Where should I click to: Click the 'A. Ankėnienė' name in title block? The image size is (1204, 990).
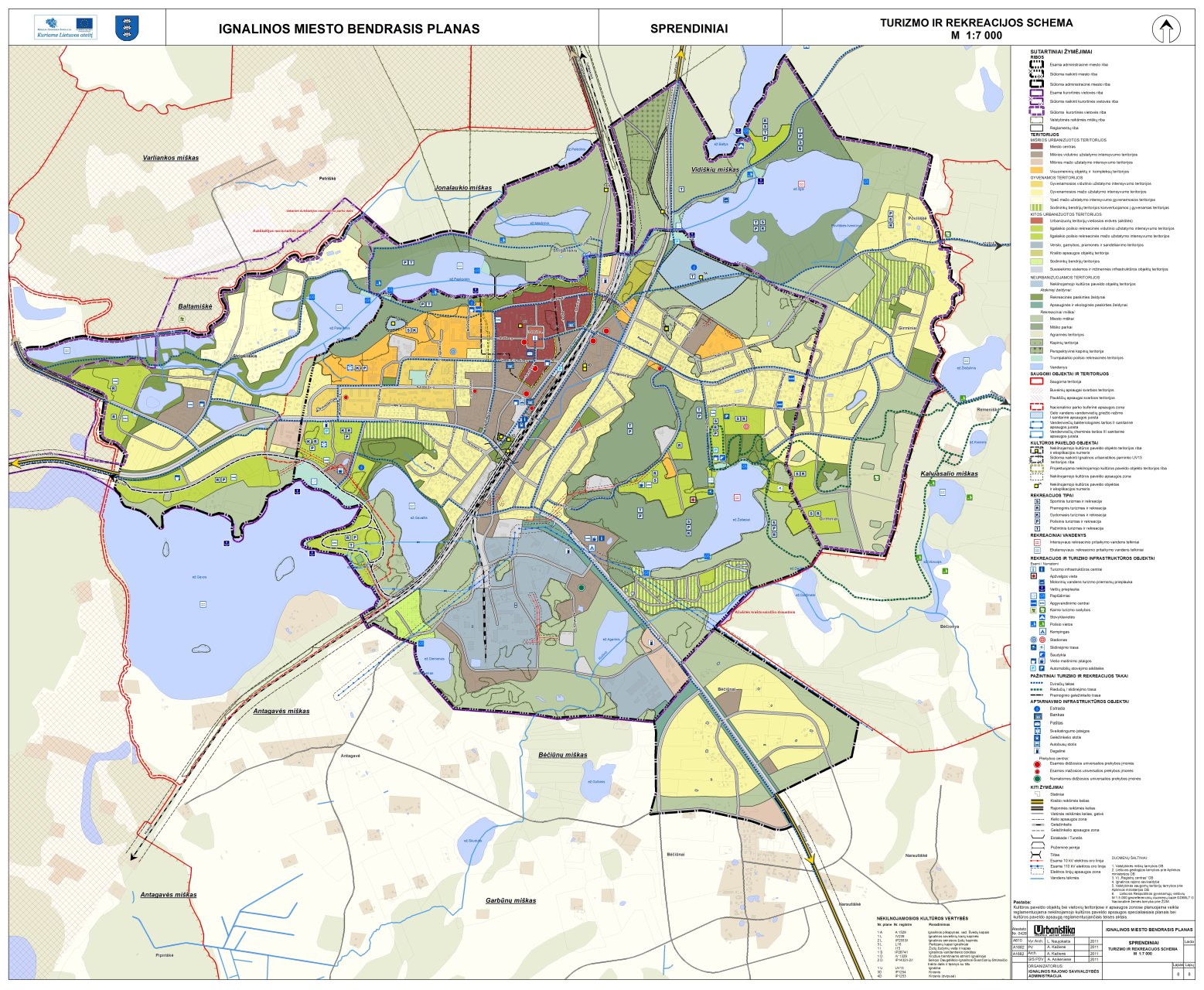1060,959
